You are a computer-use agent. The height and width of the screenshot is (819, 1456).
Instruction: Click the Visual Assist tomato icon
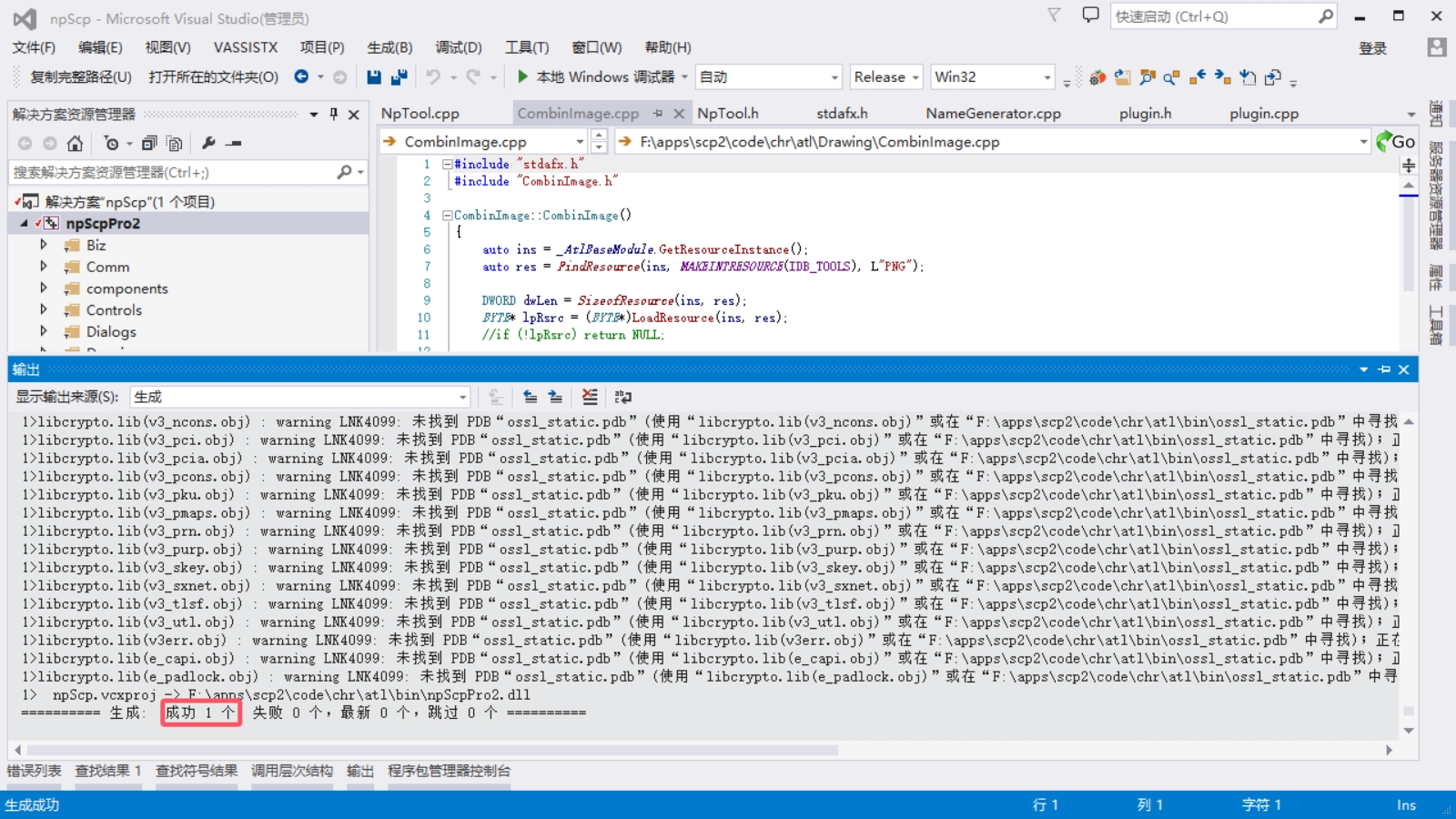(x=1097, y=77)
